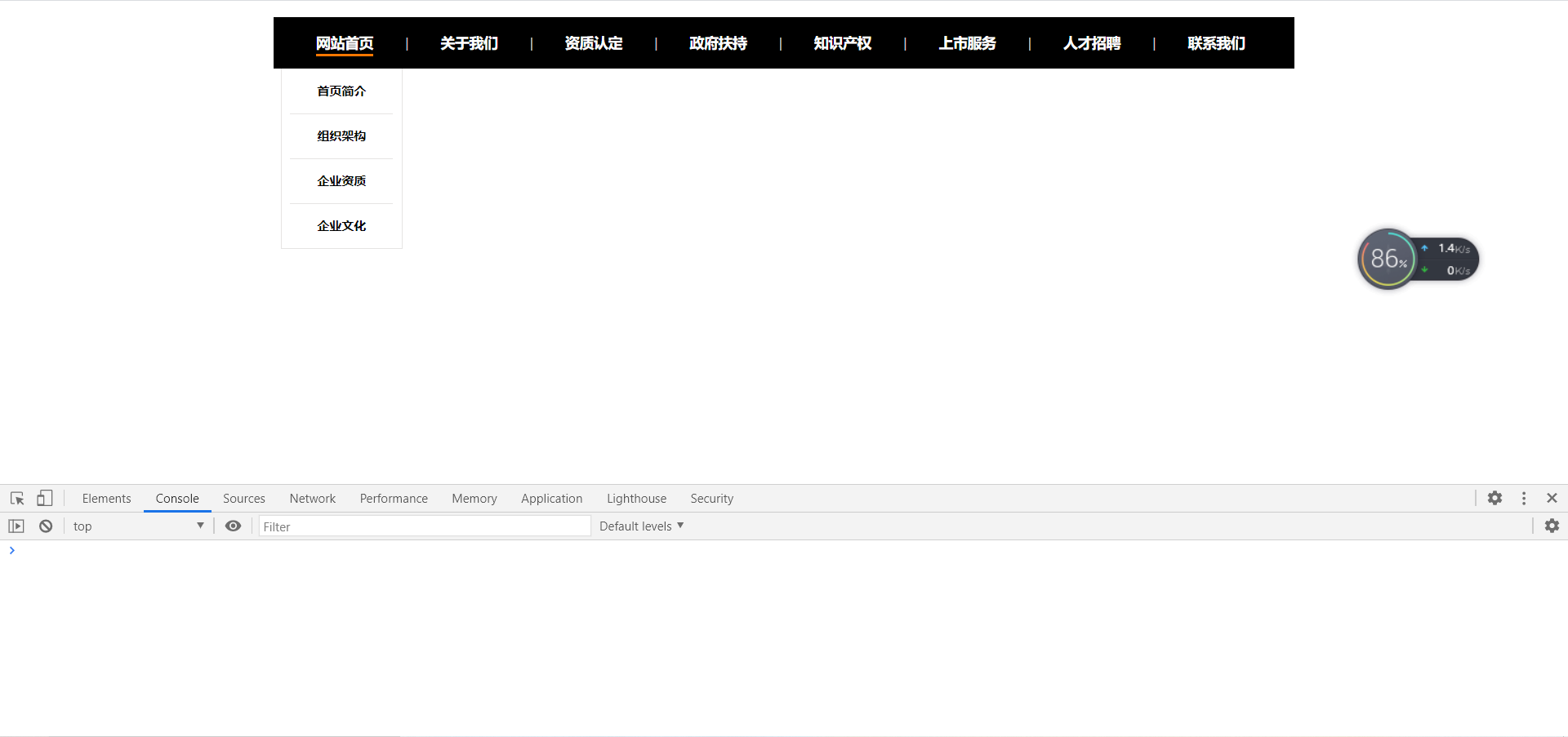This screenshot has width=1568, height=737.
Task: Click the 人才招聘 navigation item
Action: [x=1092, y=43]
